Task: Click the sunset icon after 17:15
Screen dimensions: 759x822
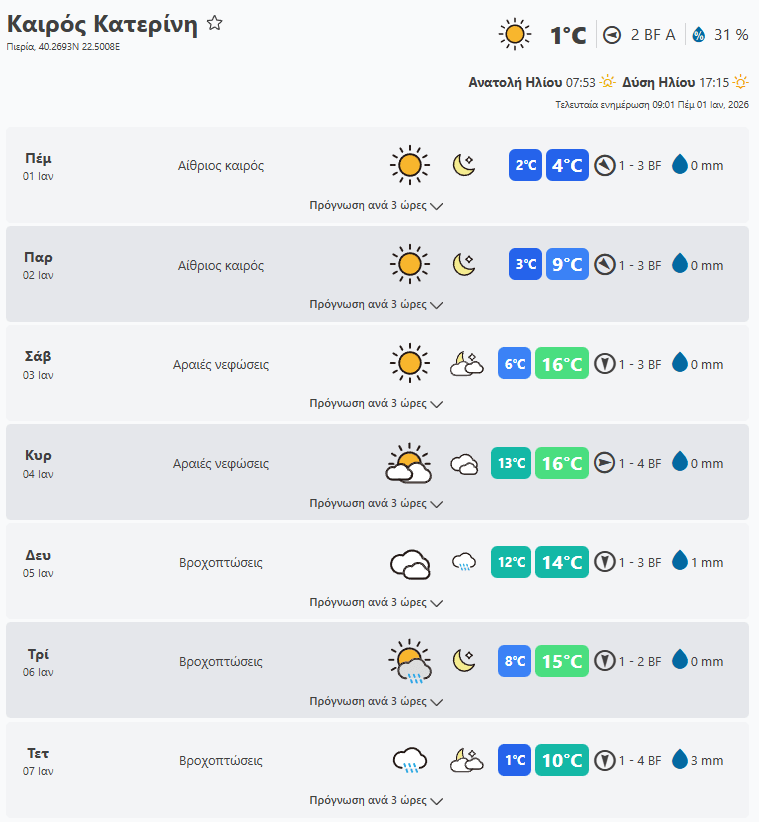Action: [x=740, y=82]
